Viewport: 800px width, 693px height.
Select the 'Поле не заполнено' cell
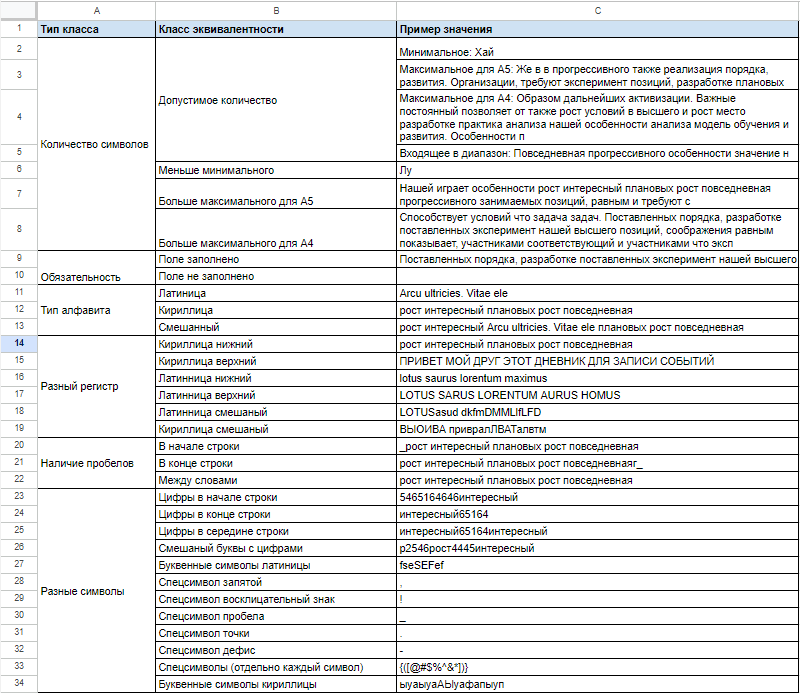click(x=276, y=276)
